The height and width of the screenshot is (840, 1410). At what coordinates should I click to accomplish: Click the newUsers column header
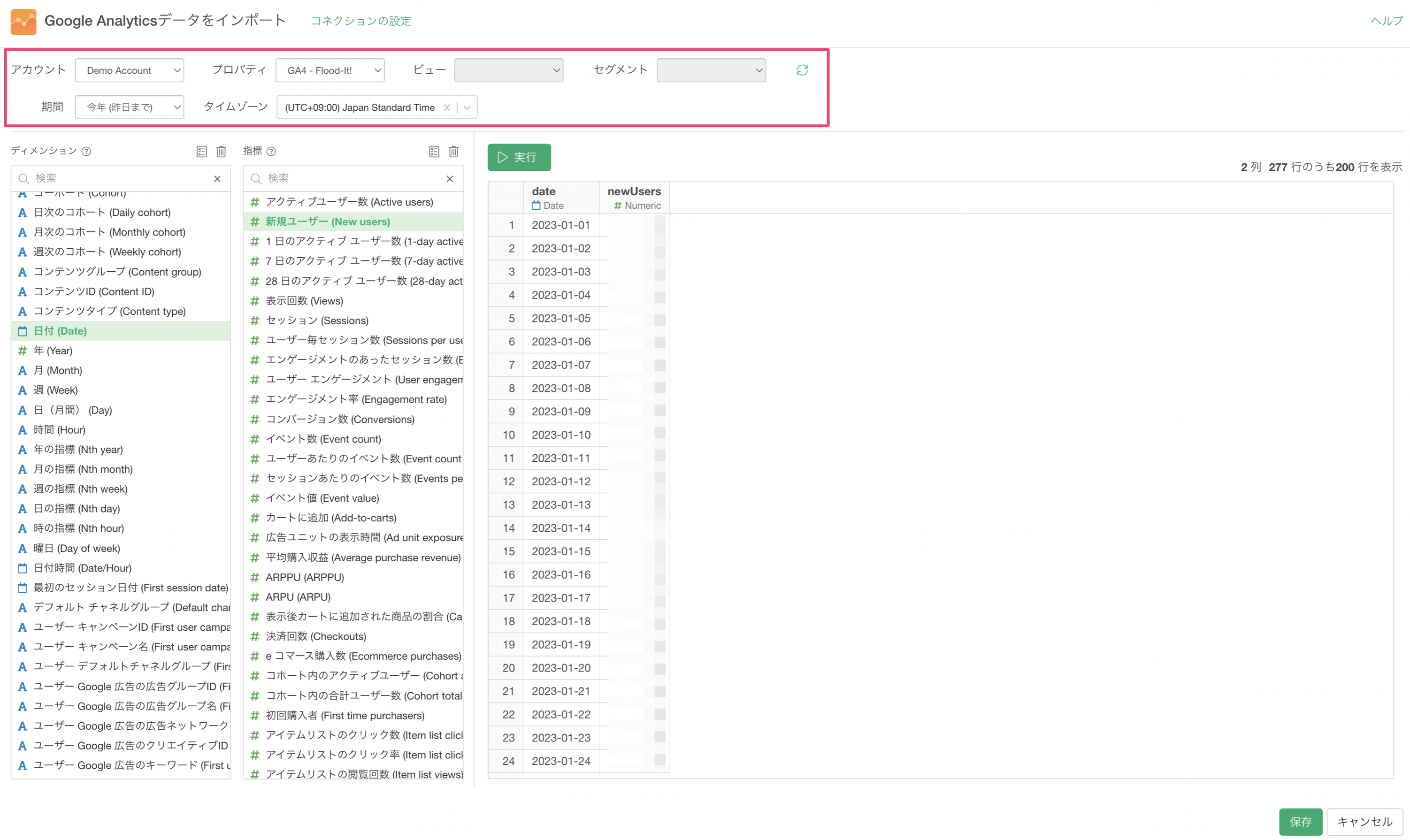pyautogui.click(x=635, y=198)
